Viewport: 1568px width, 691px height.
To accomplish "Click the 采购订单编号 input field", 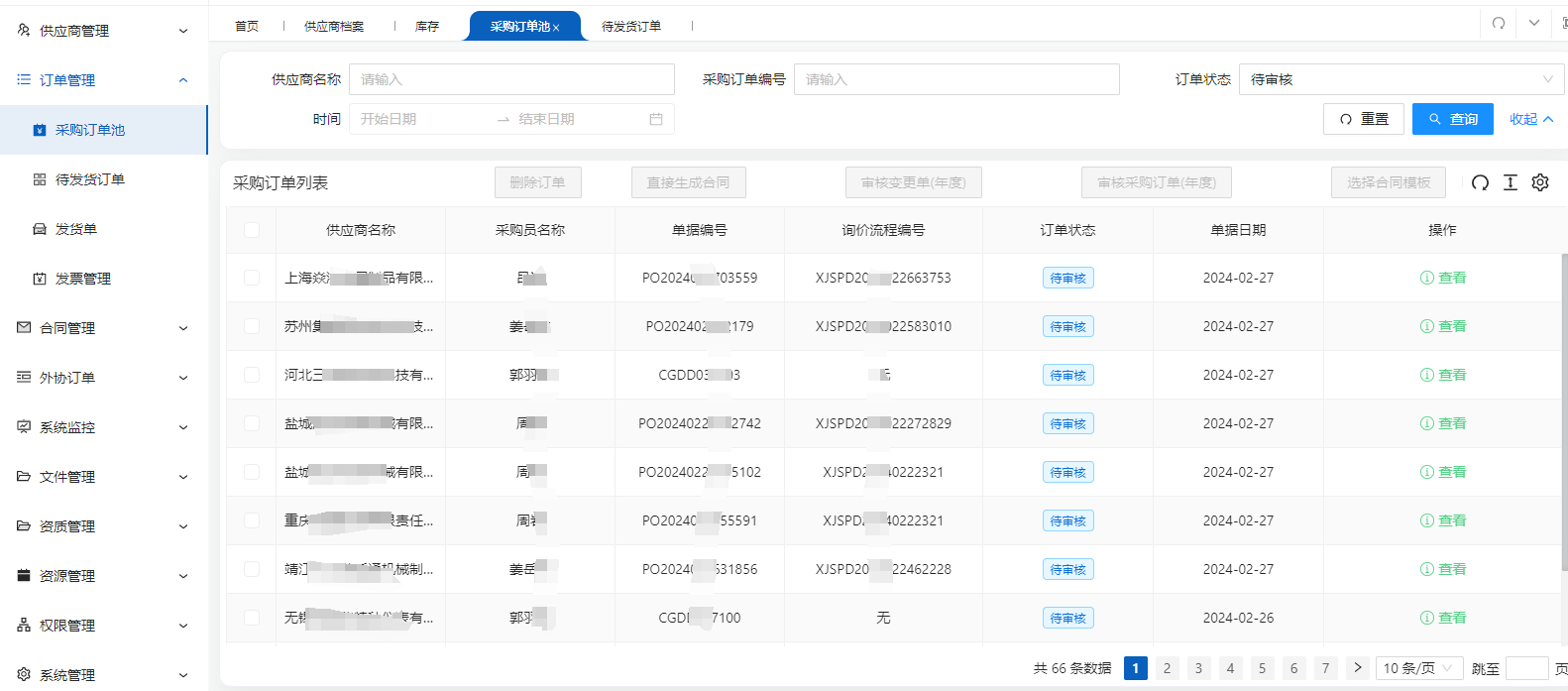I will pos(955,79).
